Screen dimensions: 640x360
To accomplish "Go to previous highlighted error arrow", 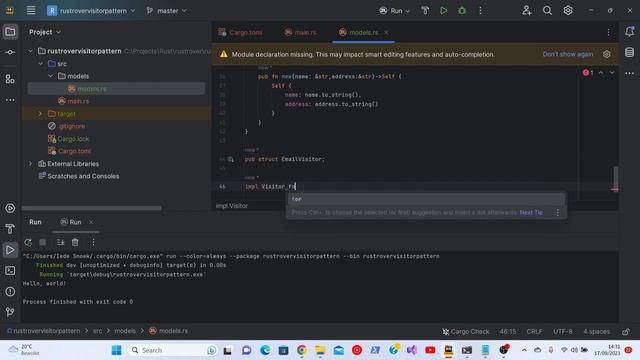I will pyautogui.click(x=601, y=73).
